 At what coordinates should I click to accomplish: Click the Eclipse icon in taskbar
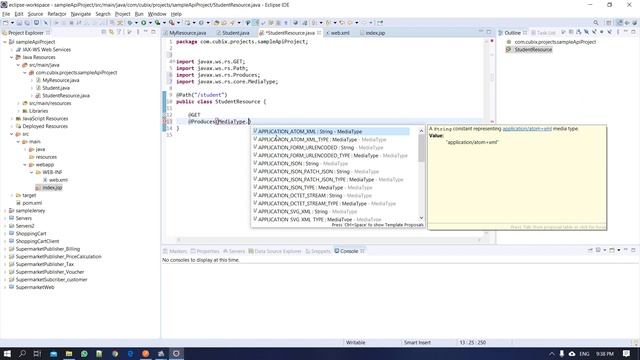pos(176,353)
